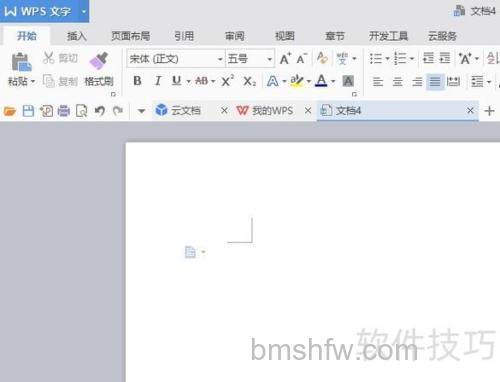Open the 宋体 (正文) font name dropdown

coord(220,59)
